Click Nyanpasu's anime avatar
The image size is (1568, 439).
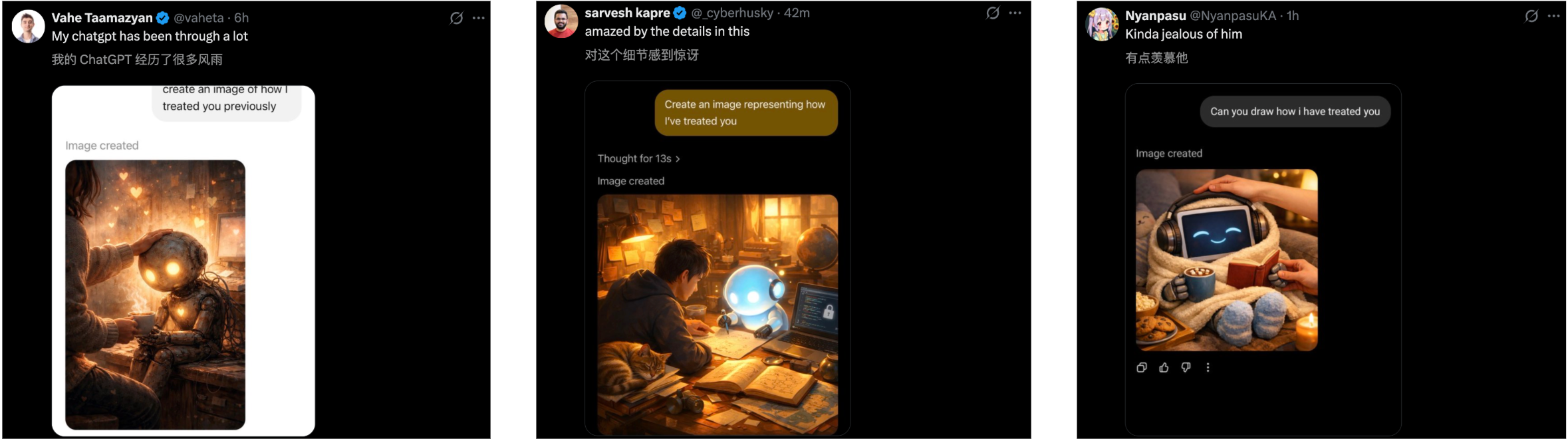pyautogui.click(x=1101, y=25)
